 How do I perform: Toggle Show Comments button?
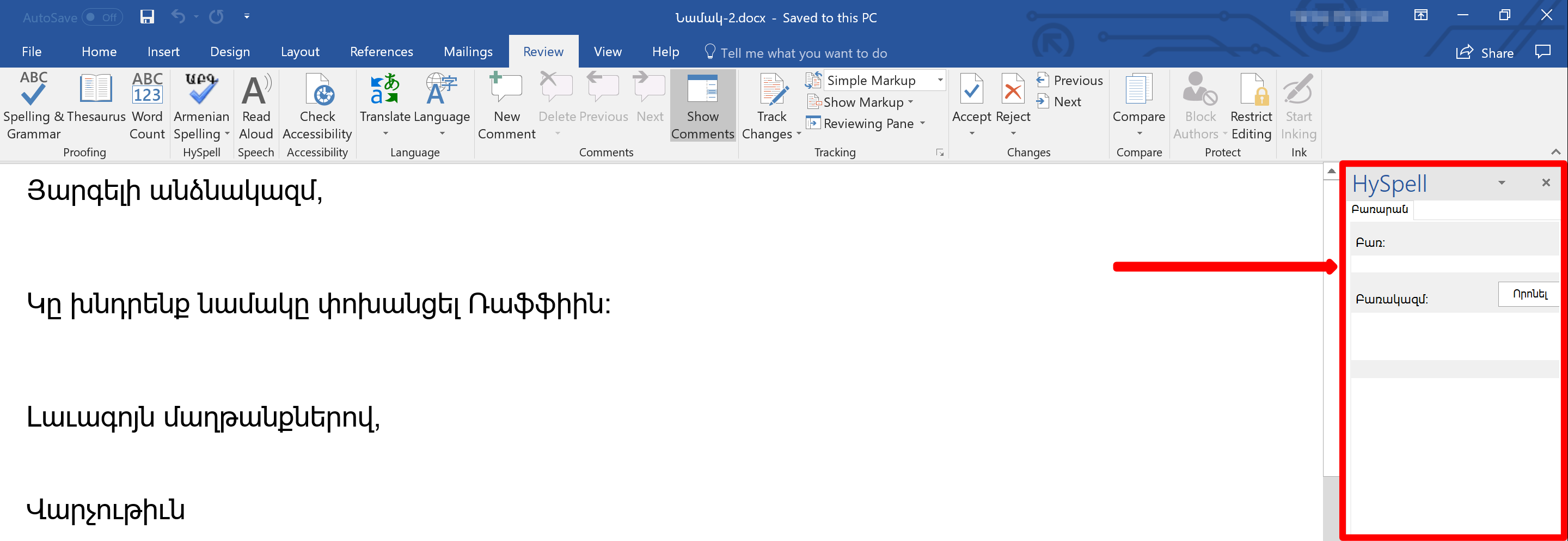click(x=702, y=107)
